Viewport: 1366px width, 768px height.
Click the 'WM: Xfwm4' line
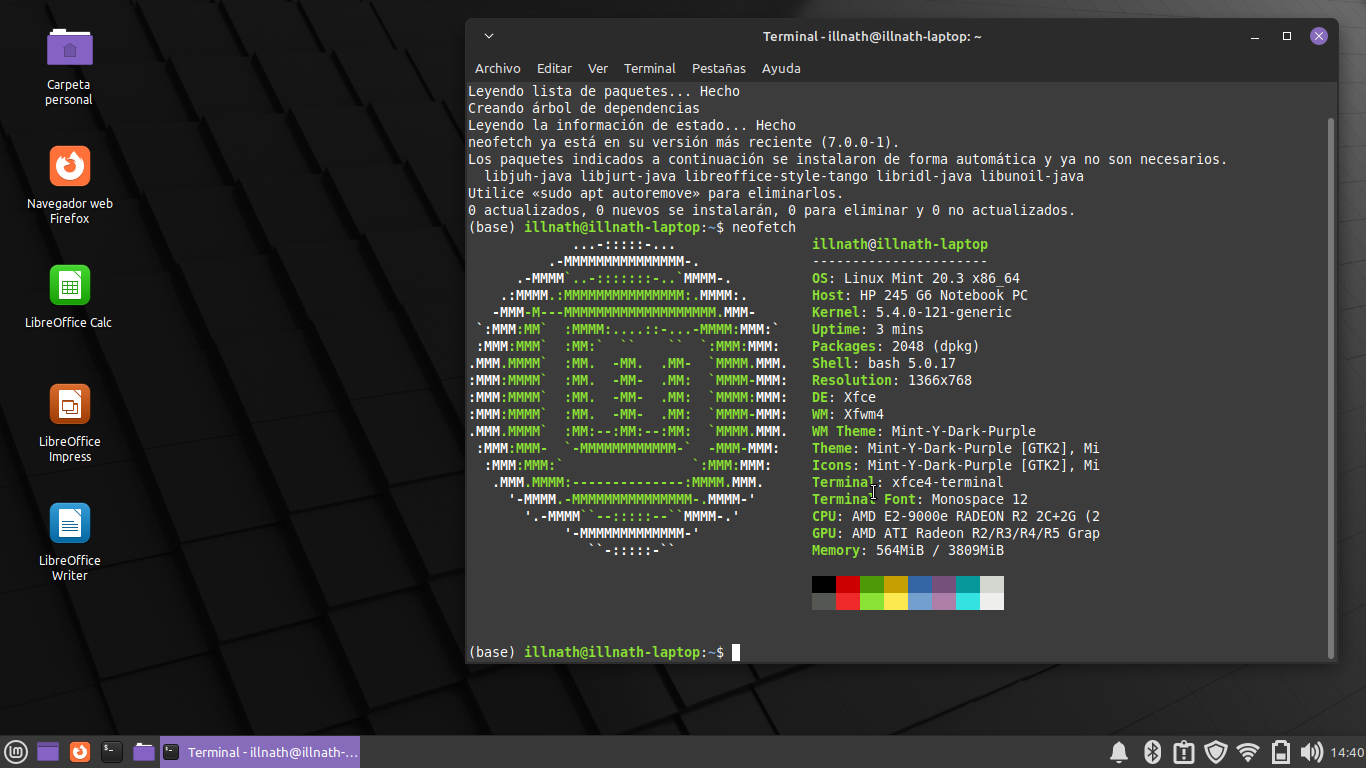click(848, 414)
